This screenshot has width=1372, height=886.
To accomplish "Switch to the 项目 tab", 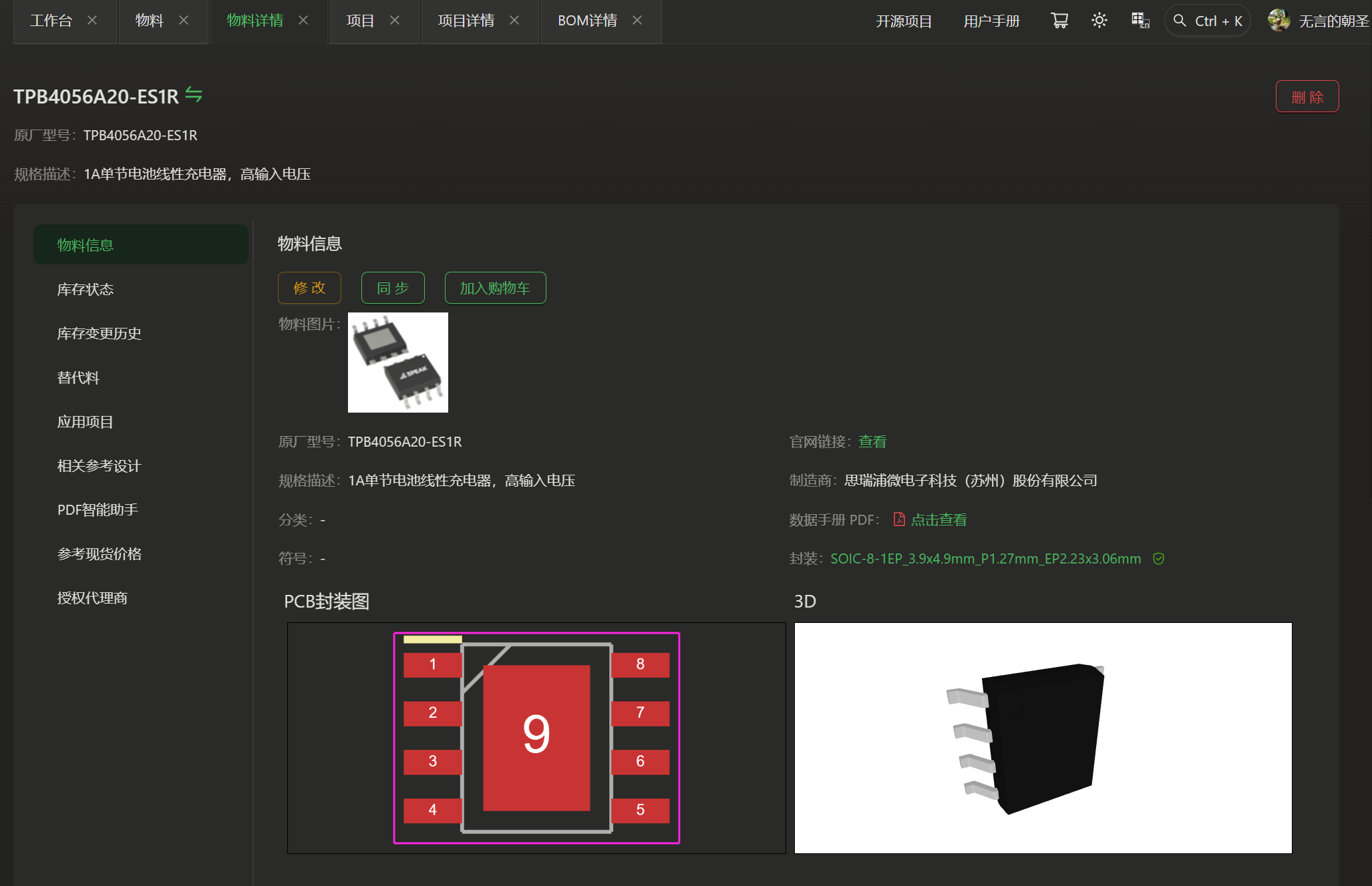I will [x=360, y=21].
